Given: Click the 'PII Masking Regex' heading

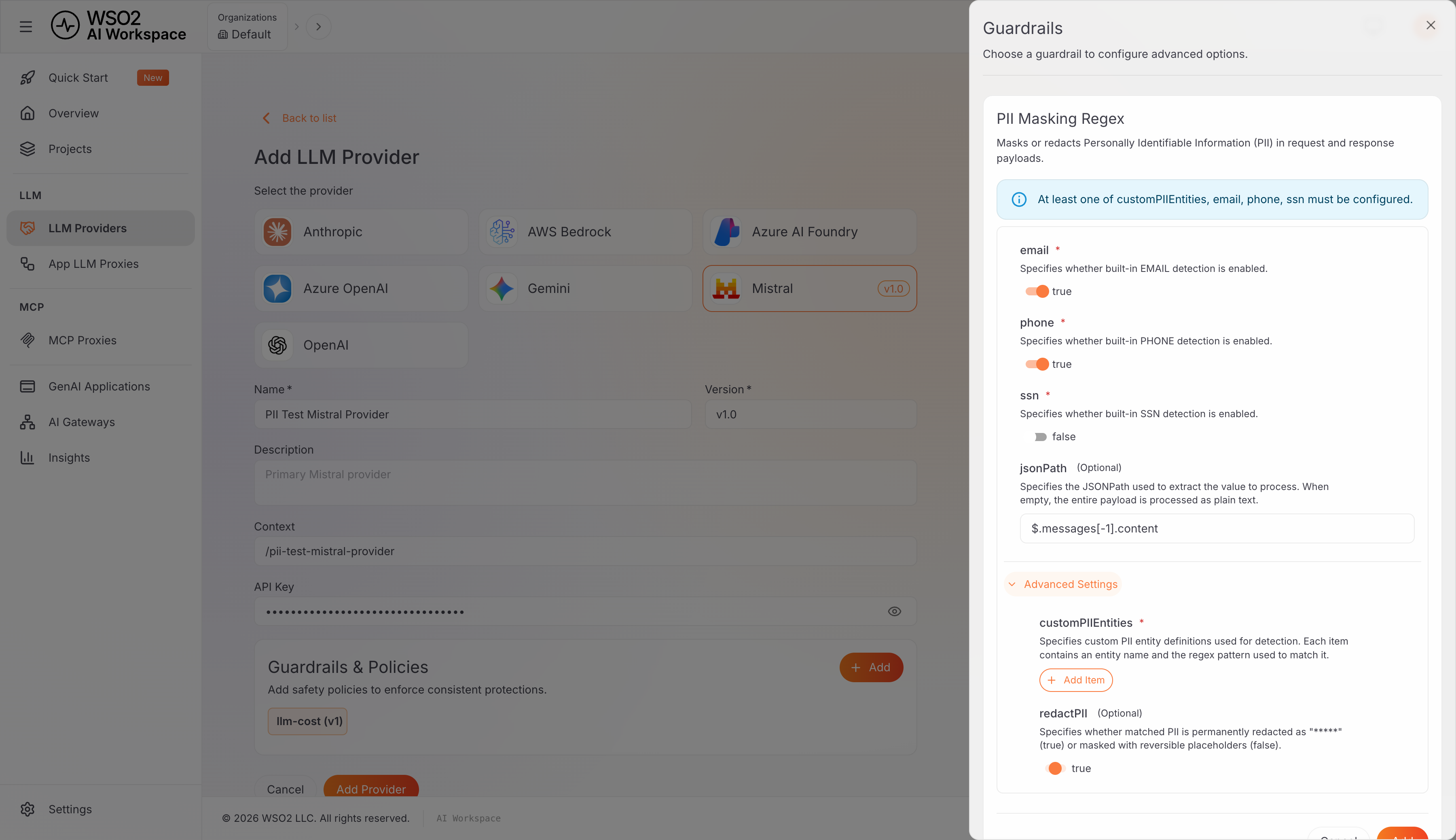Looking at the screenshot, I should (x=1060, y=119).
